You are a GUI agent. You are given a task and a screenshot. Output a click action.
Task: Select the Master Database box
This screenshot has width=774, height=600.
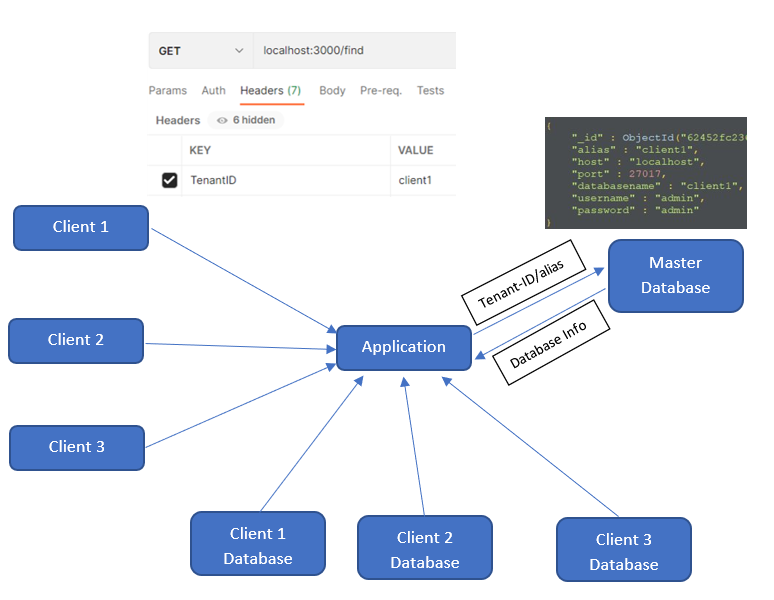click(x=676, y=276)
